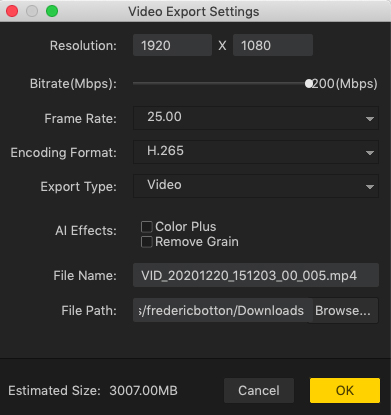Viewport: 391px width, 415px height.
Task: Click the Encoding Format dropdown arrow
Action: click(x=369, y=153)
